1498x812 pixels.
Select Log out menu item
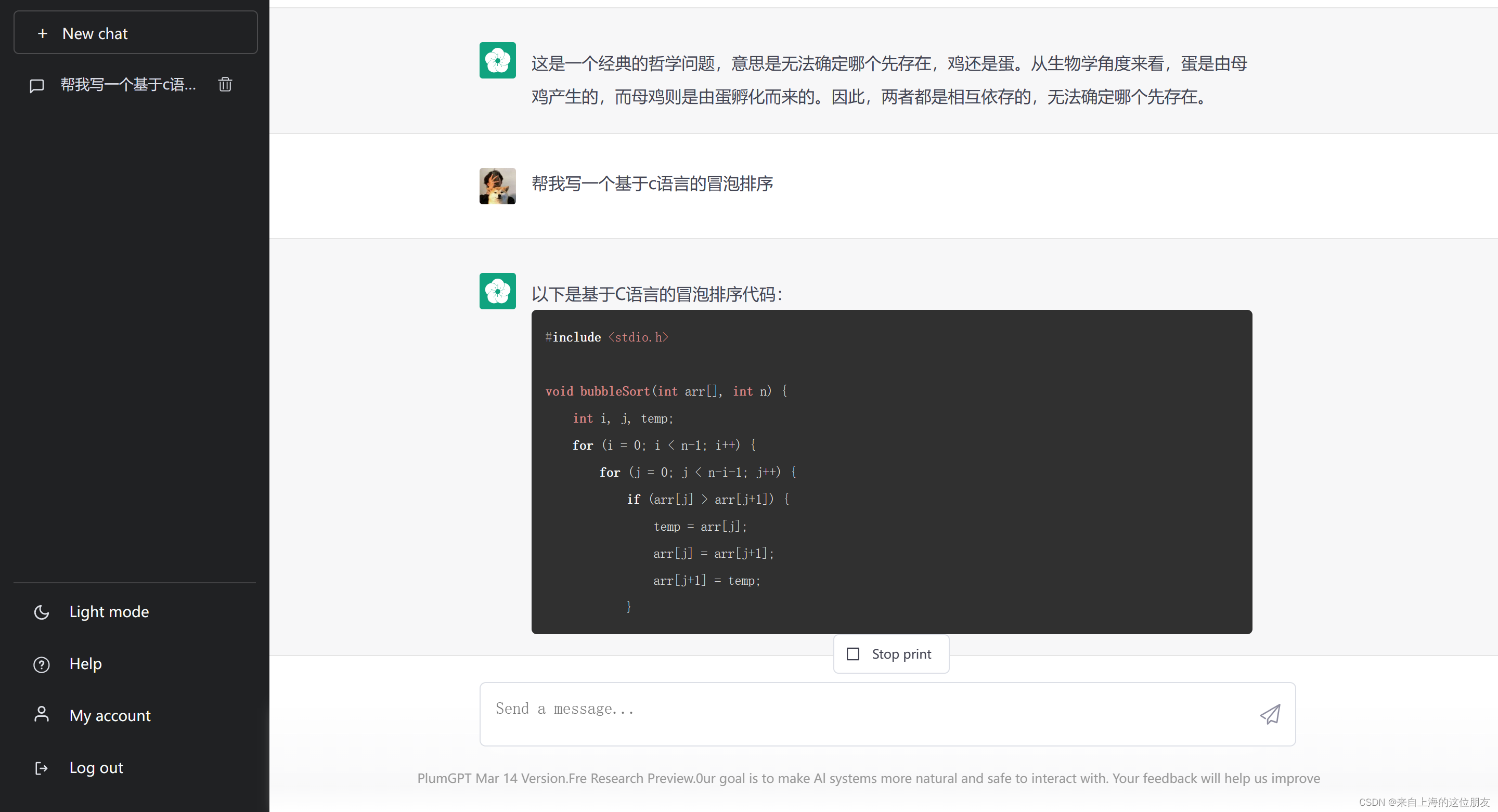tap(97, 767)
